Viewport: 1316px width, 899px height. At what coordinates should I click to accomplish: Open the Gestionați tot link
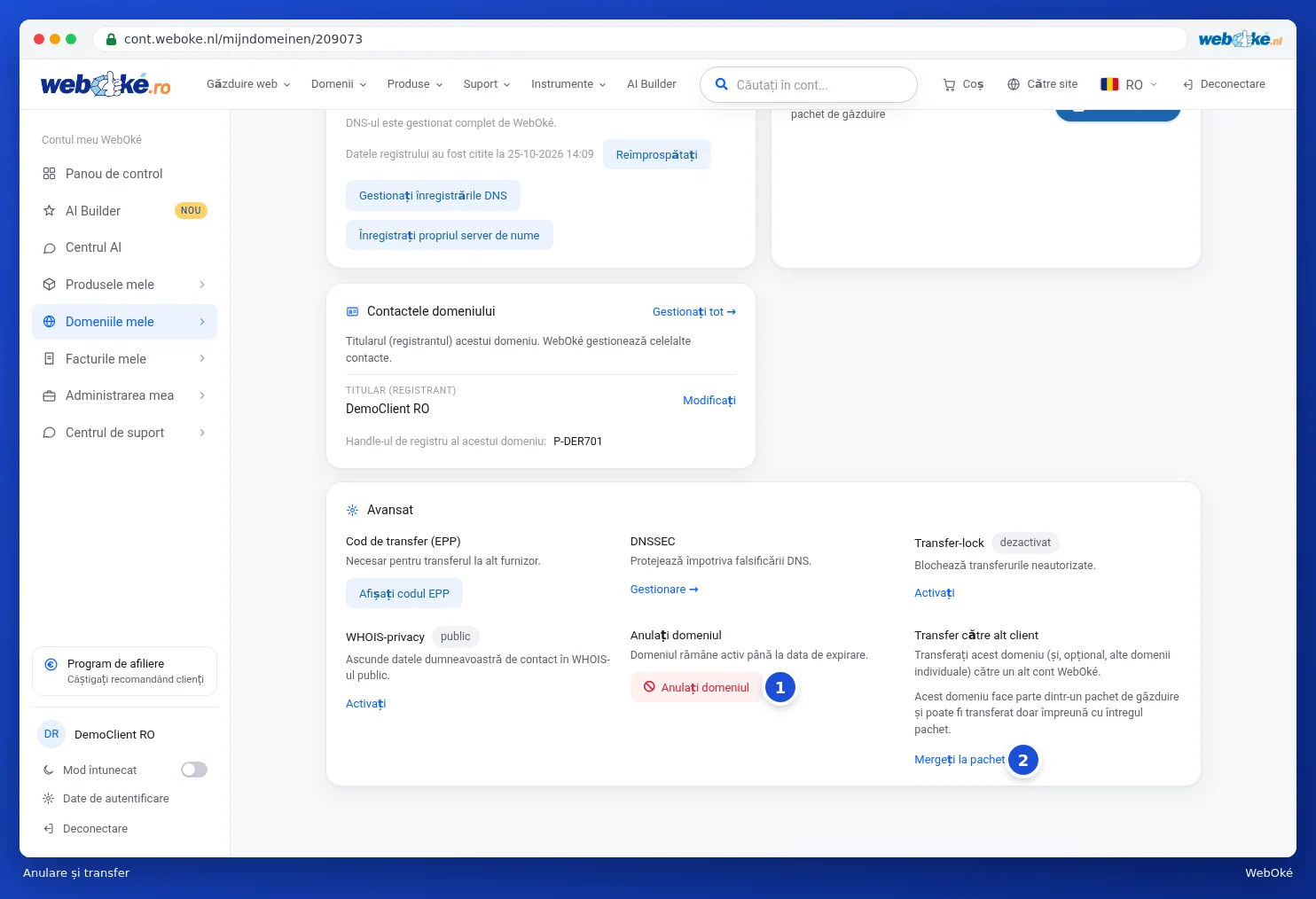point(694,312)
